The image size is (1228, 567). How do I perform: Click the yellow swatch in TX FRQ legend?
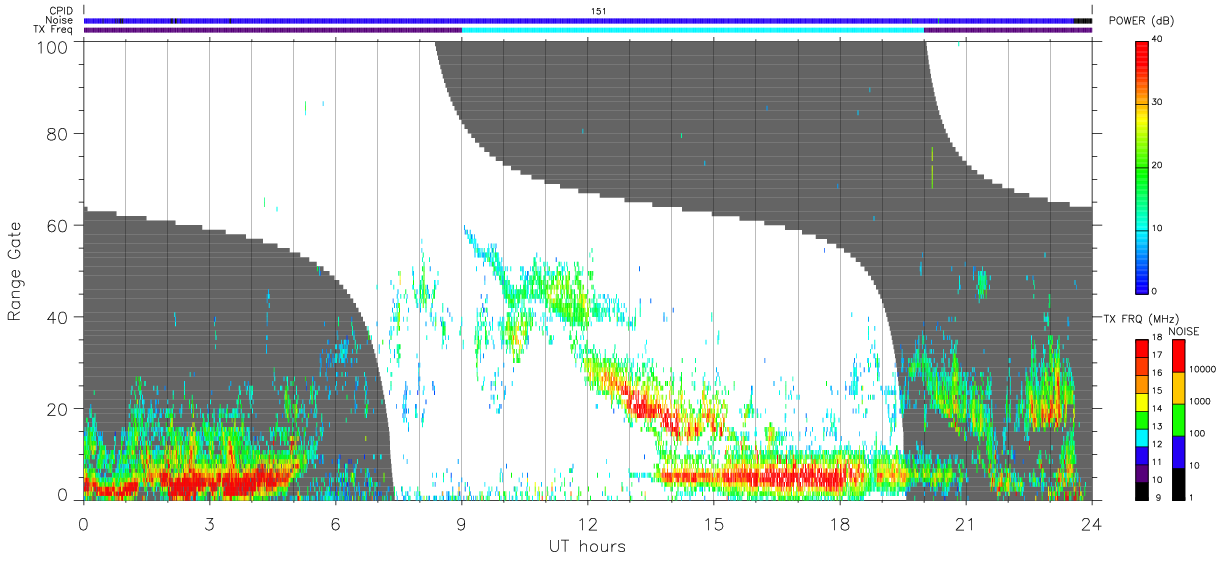click(1142, 401)
